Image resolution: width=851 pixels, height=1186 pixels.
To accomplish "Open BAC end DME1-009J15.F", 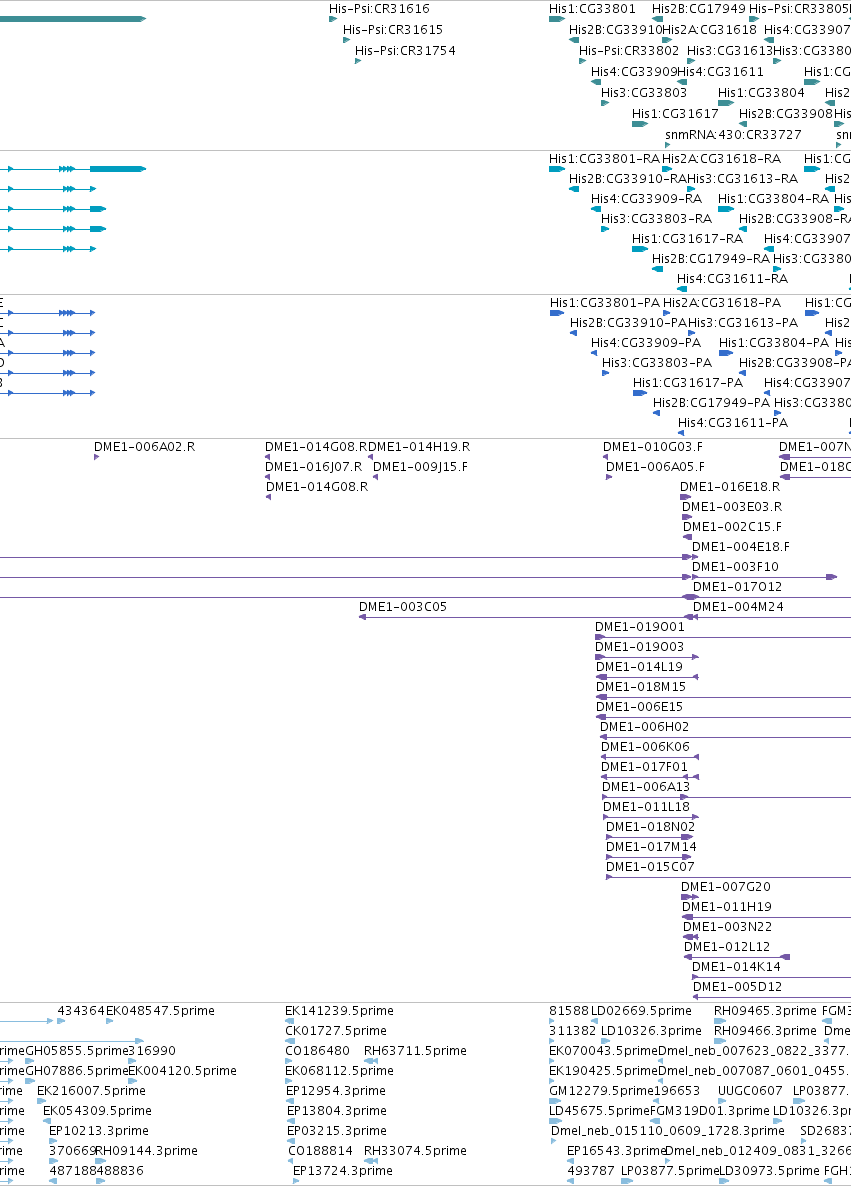I will tap(420, 467).
